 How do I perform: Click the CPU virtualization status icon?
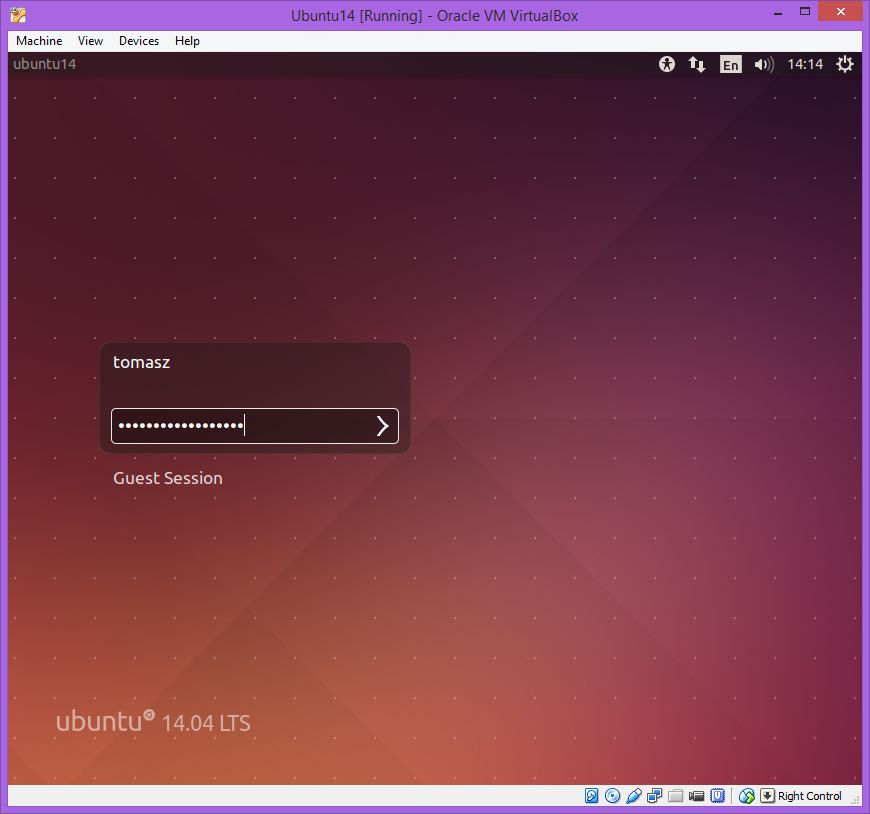717,796
